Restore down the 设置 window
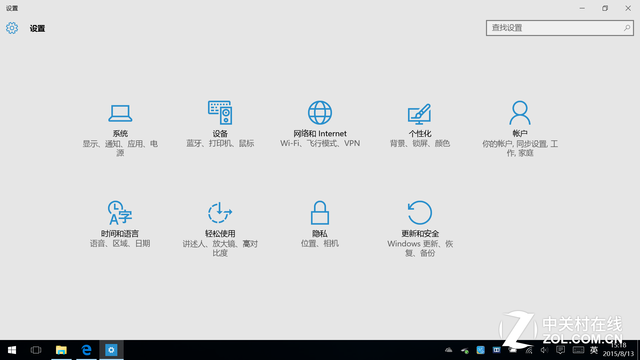 pyautogui.click(x=605, y=8)
